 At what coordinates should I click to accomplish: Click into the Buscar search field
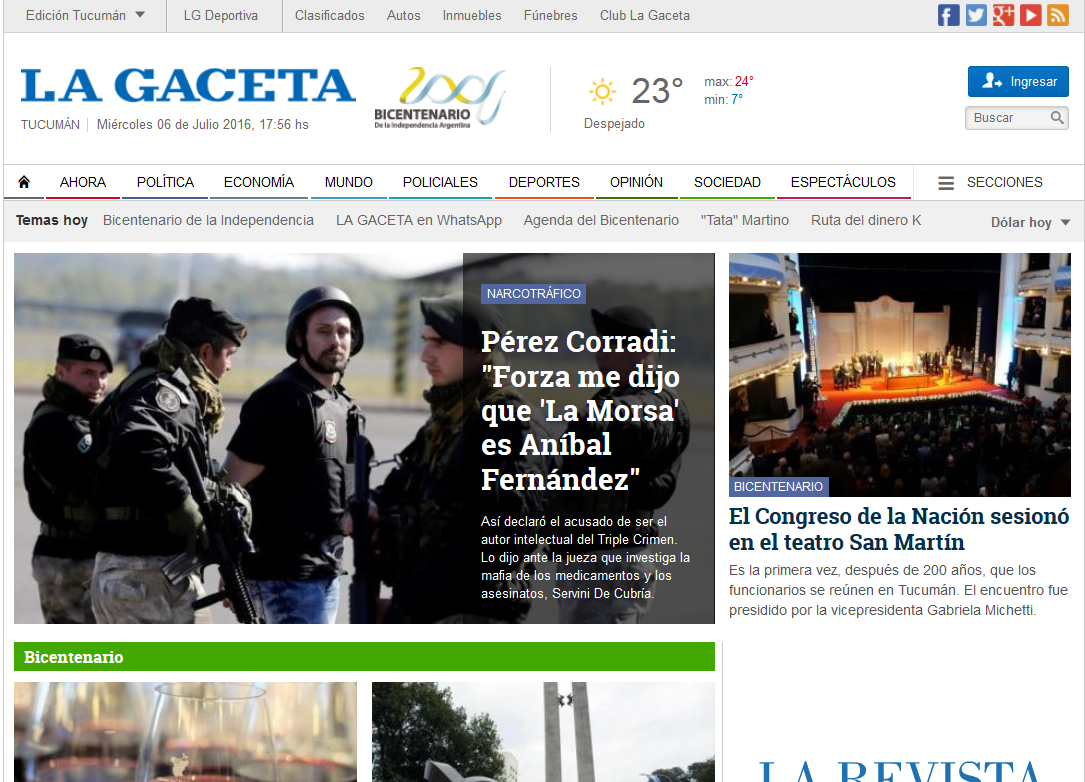pos(1005,118)
